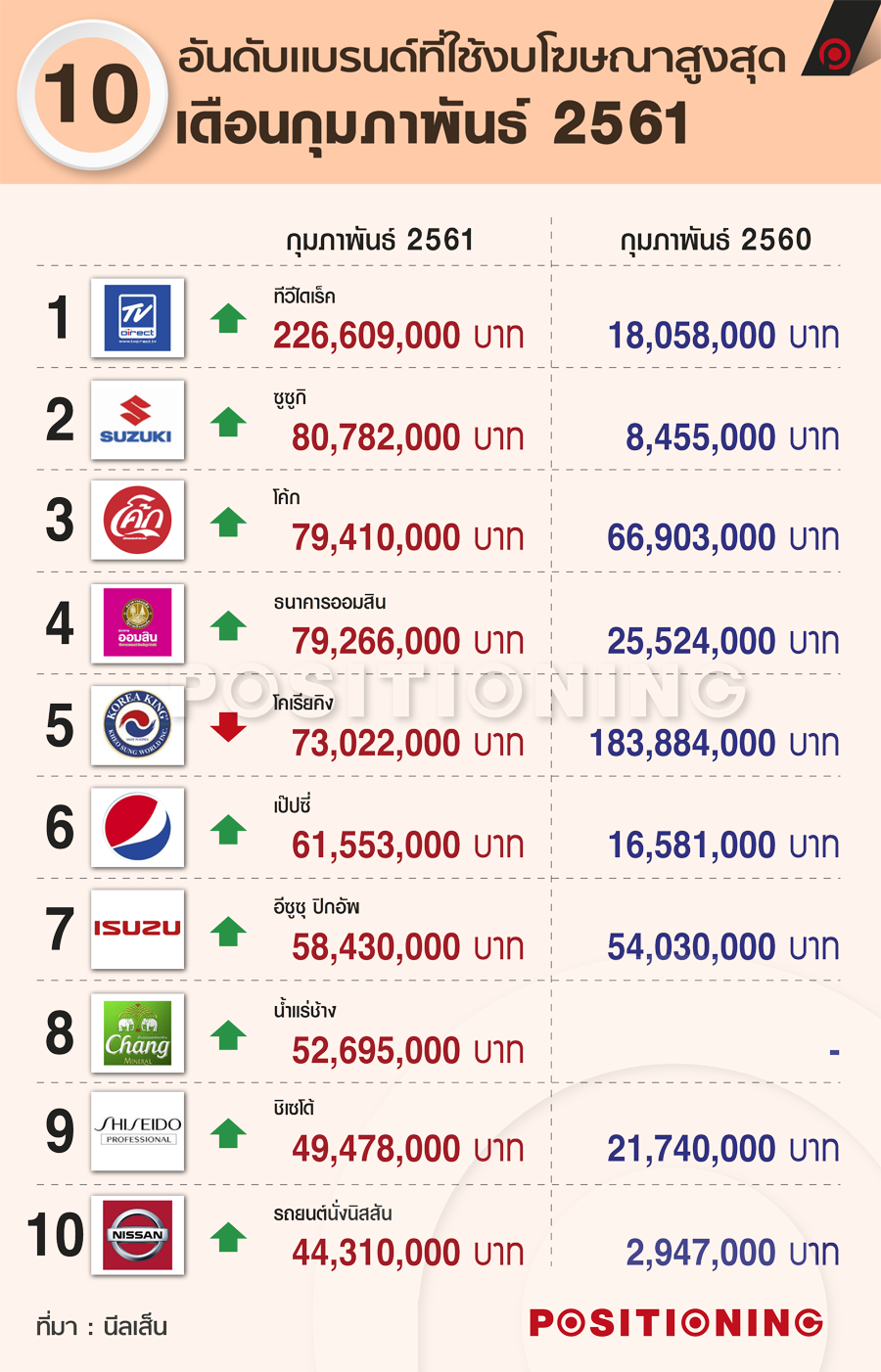Click the Coca-Cola red circle logo
The height and width of the screenshot is (1372, 881).
coord(137,521)
